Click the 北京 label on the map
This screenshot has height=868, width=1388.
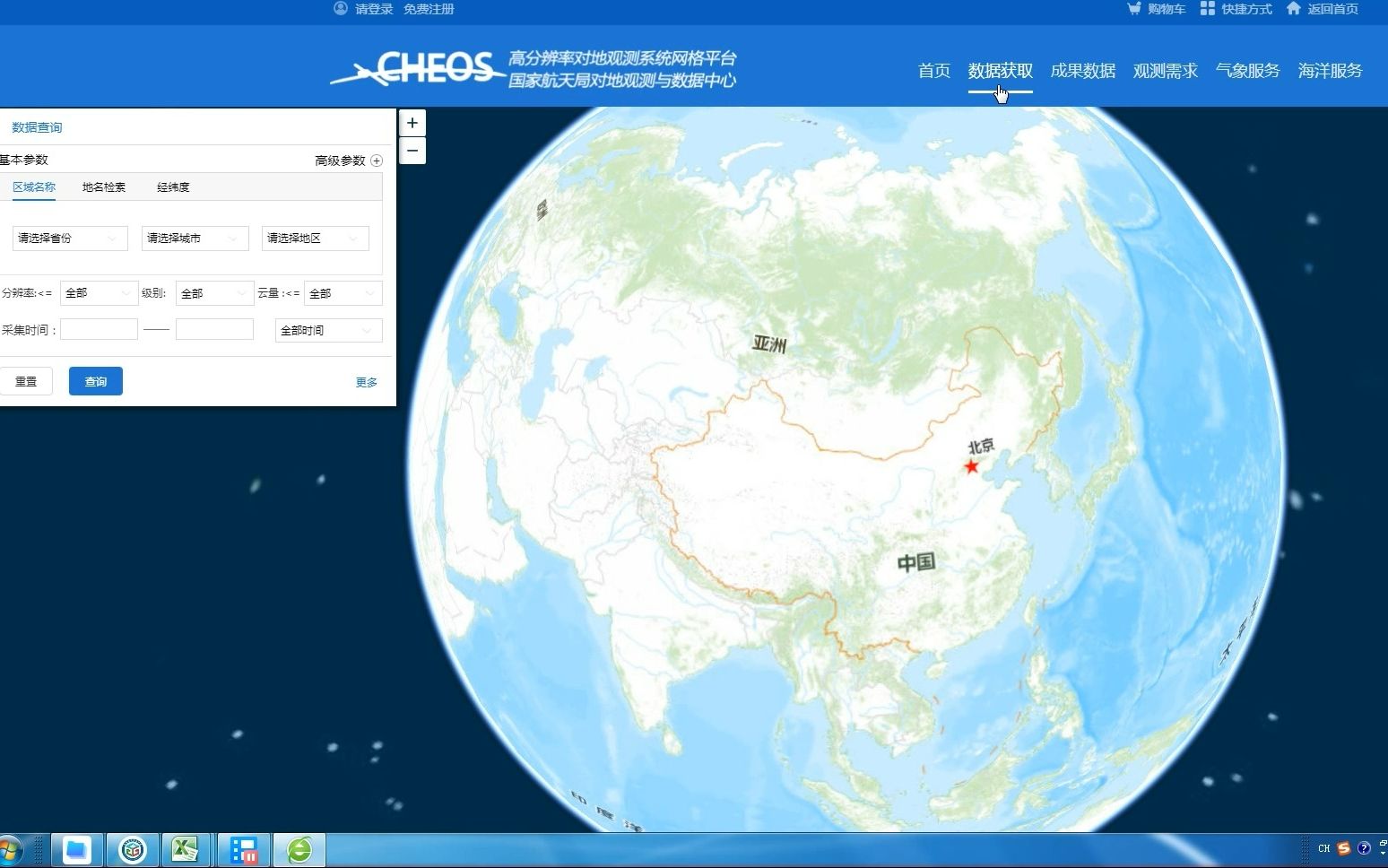[x=981, y=447]
